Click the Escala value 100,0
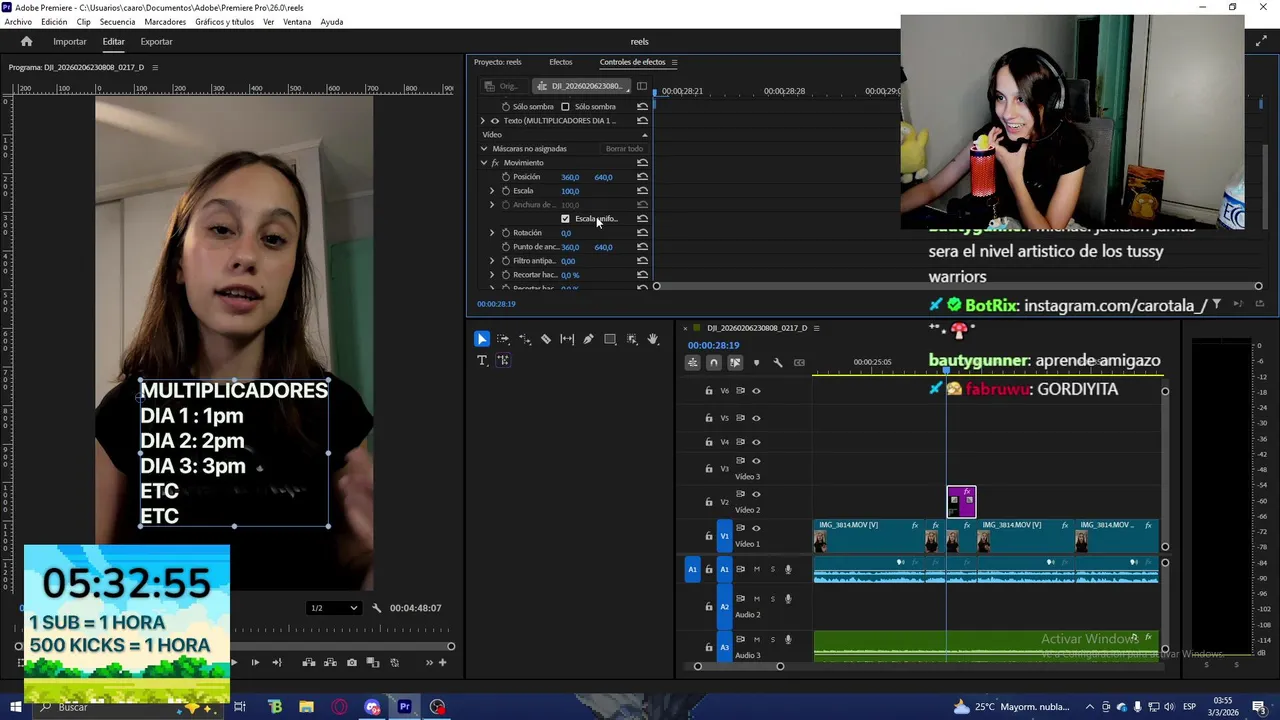 tap(570, 191)
